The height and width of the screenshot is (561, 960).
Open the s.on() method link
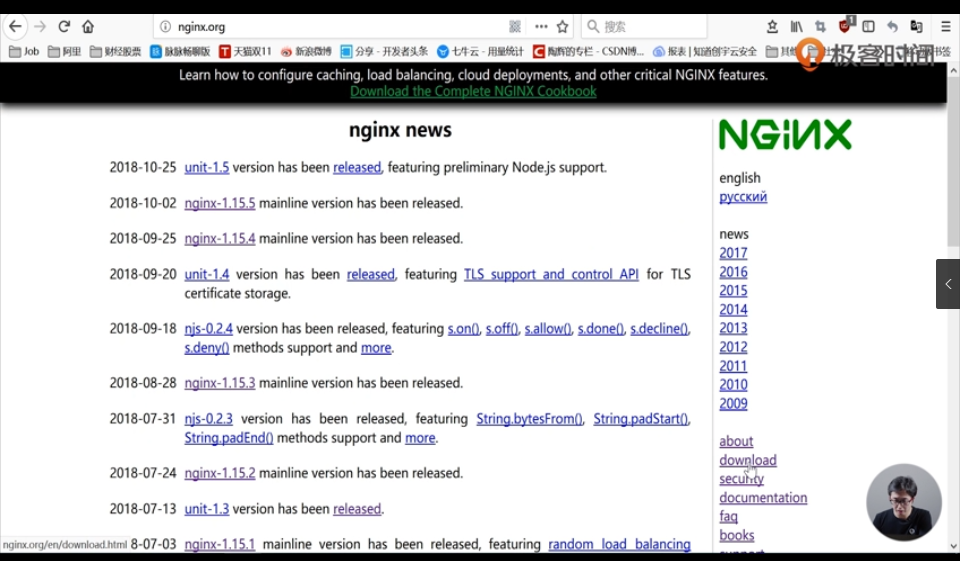pos(463,328)
